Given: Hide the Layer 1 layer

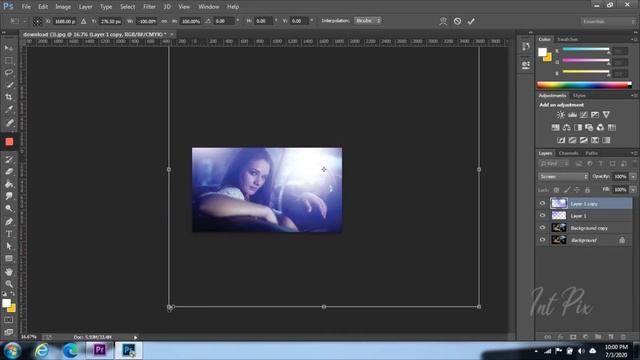Looking at the screenshot, I should (x=542, y=216).
